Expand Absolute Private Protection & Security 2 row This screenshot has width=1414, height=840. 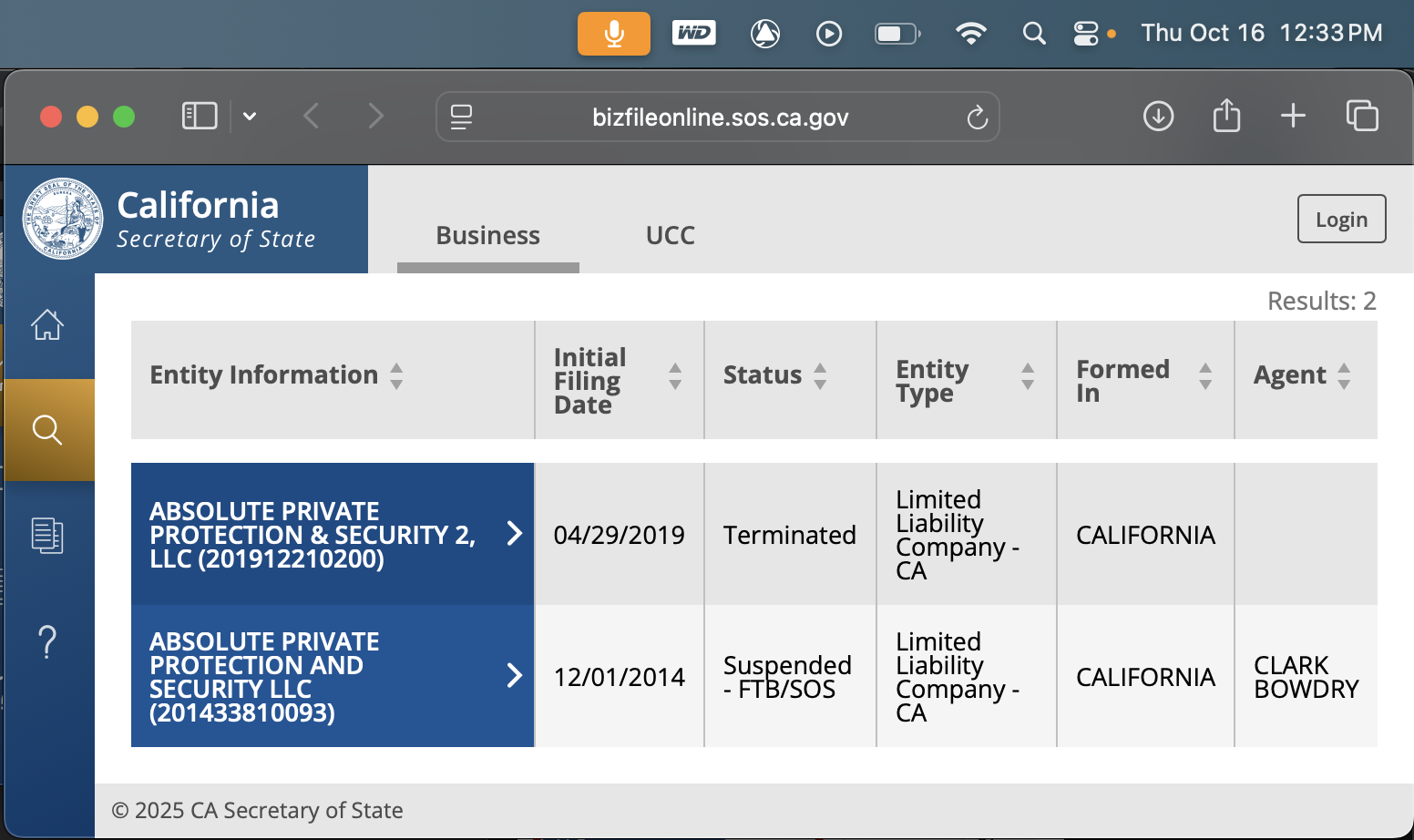tap(514, 534)
